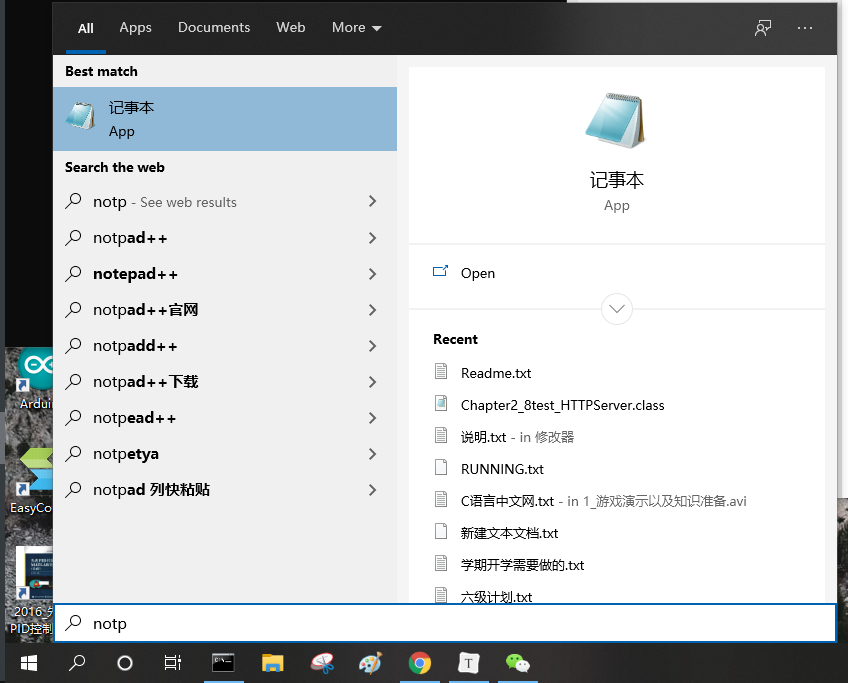Switch to the Apps tab

pos(135,28)
